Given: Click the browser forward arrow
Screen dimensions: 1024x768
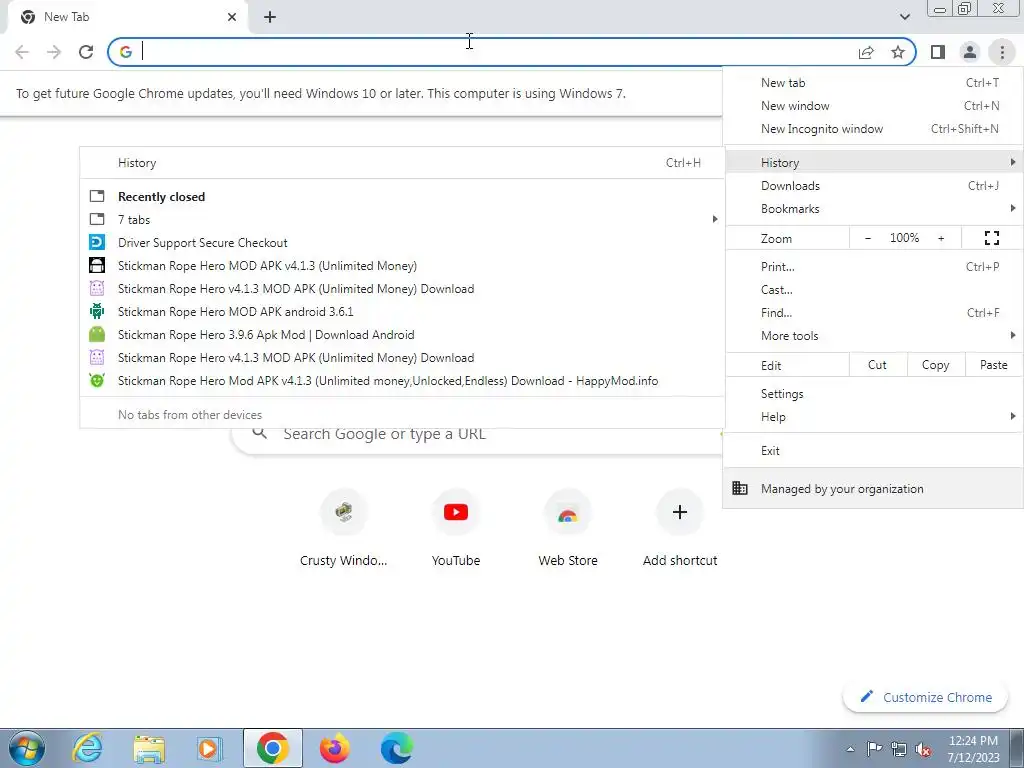Looking at the screenshot, I should (x=54, y=52).
